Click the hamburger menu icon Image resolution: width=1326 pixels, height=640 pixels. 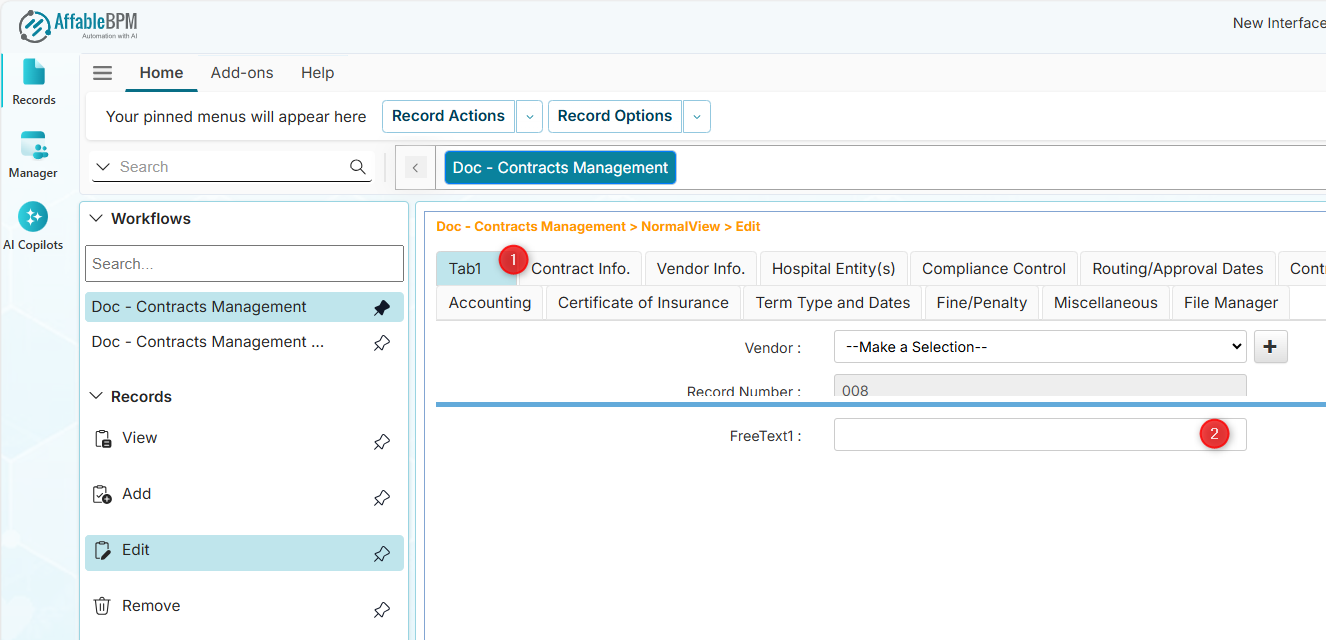(x=102, y=73)
